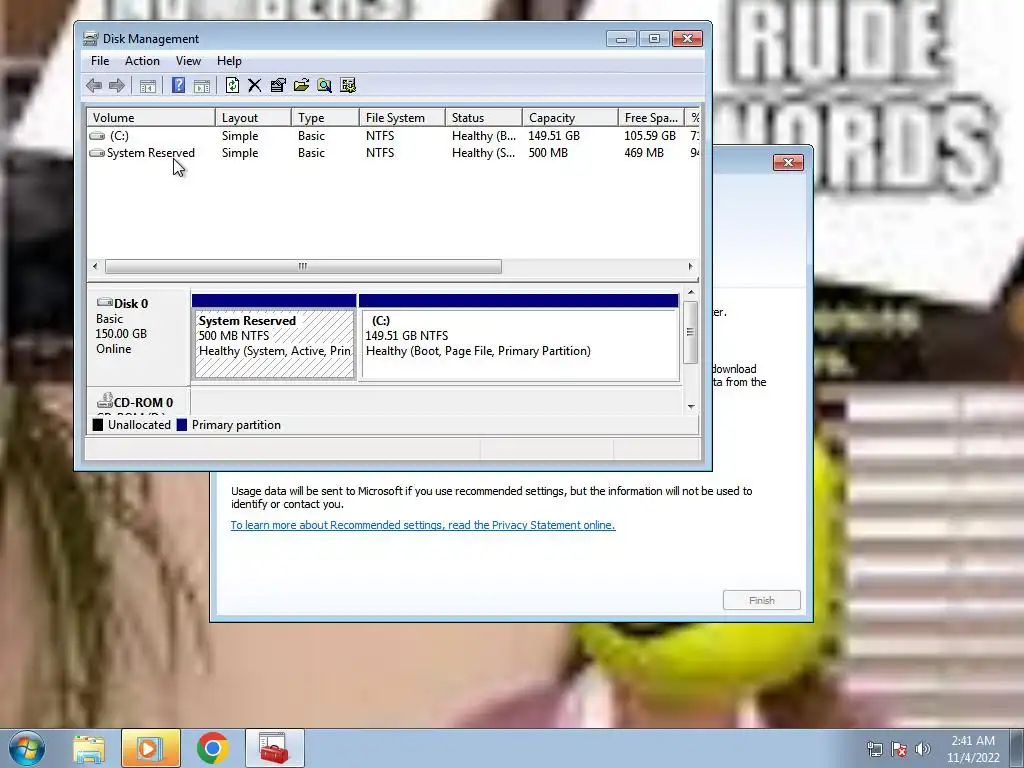The width and height of the screenshot is (1024, 768).
Task: Sort by the Layout column header
Action: [253, 118]
